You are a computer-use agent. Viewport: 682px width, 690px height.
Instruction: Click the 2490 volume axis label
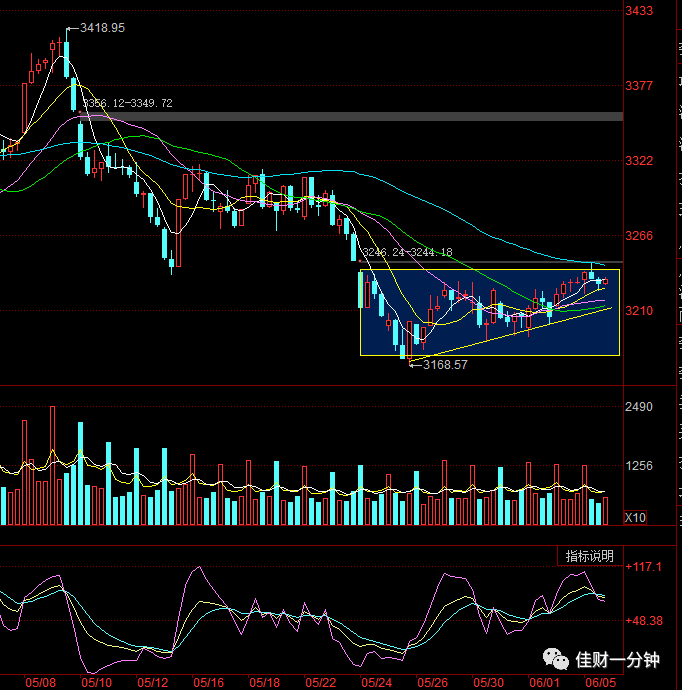639,407
